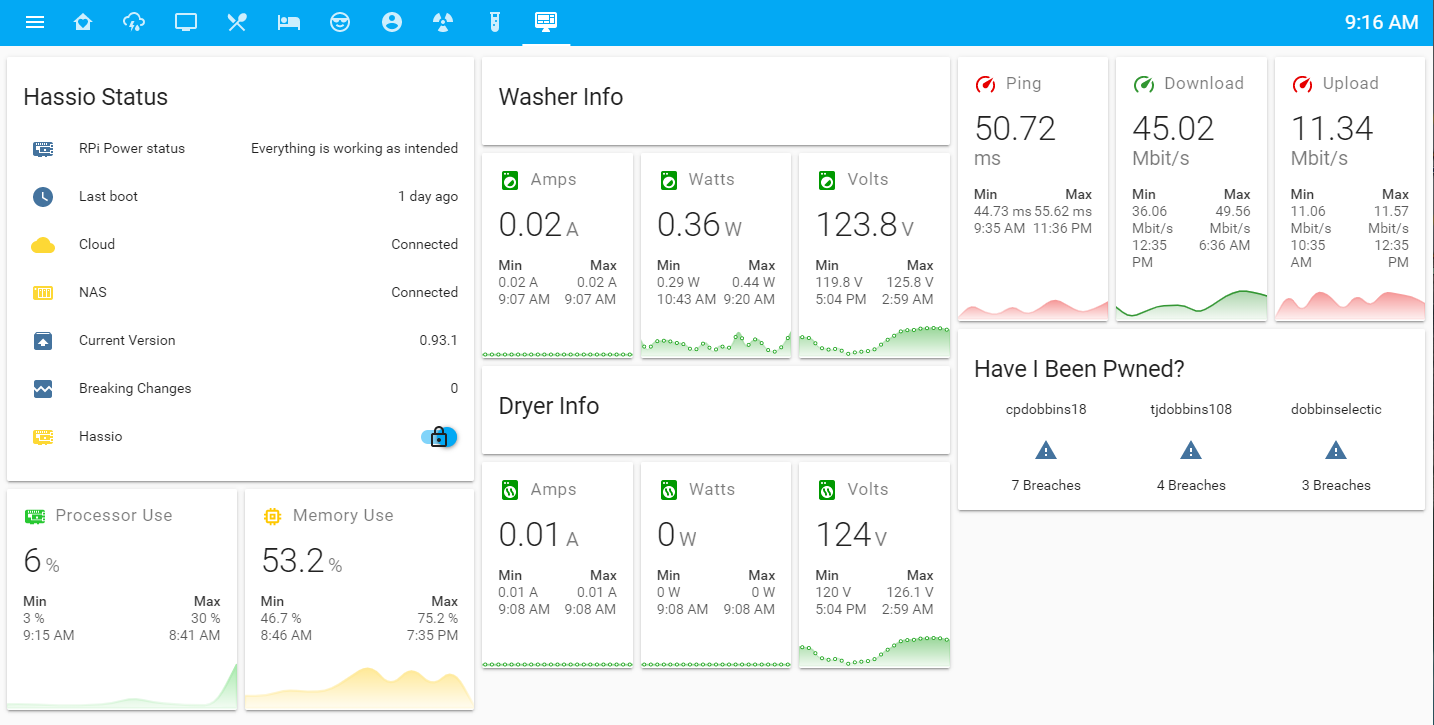
Task: Open the Breaking Changes entity row
Action: [x=240, y=388]
